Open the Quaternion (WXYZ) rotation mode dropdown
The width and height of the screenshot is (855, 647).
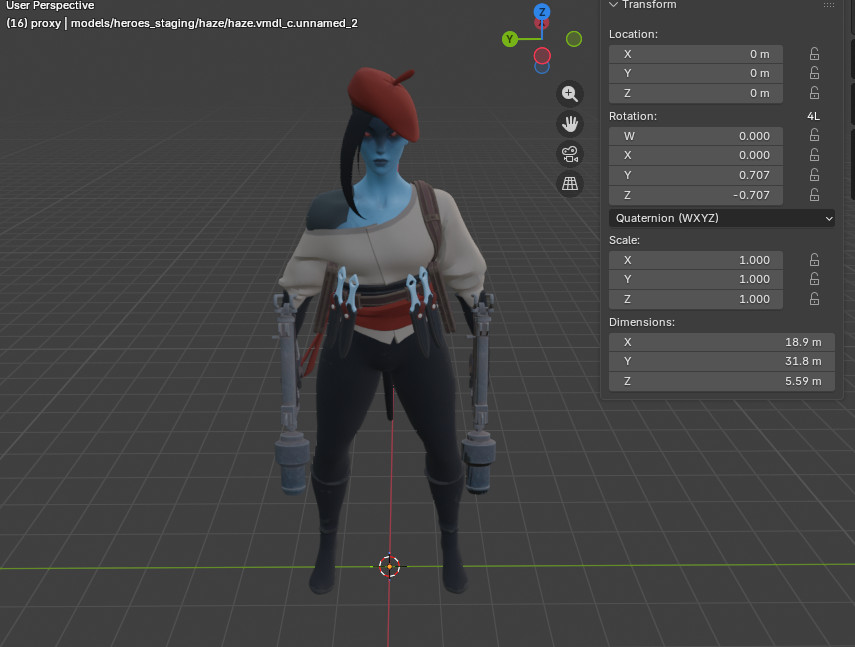tap(721, 218)
